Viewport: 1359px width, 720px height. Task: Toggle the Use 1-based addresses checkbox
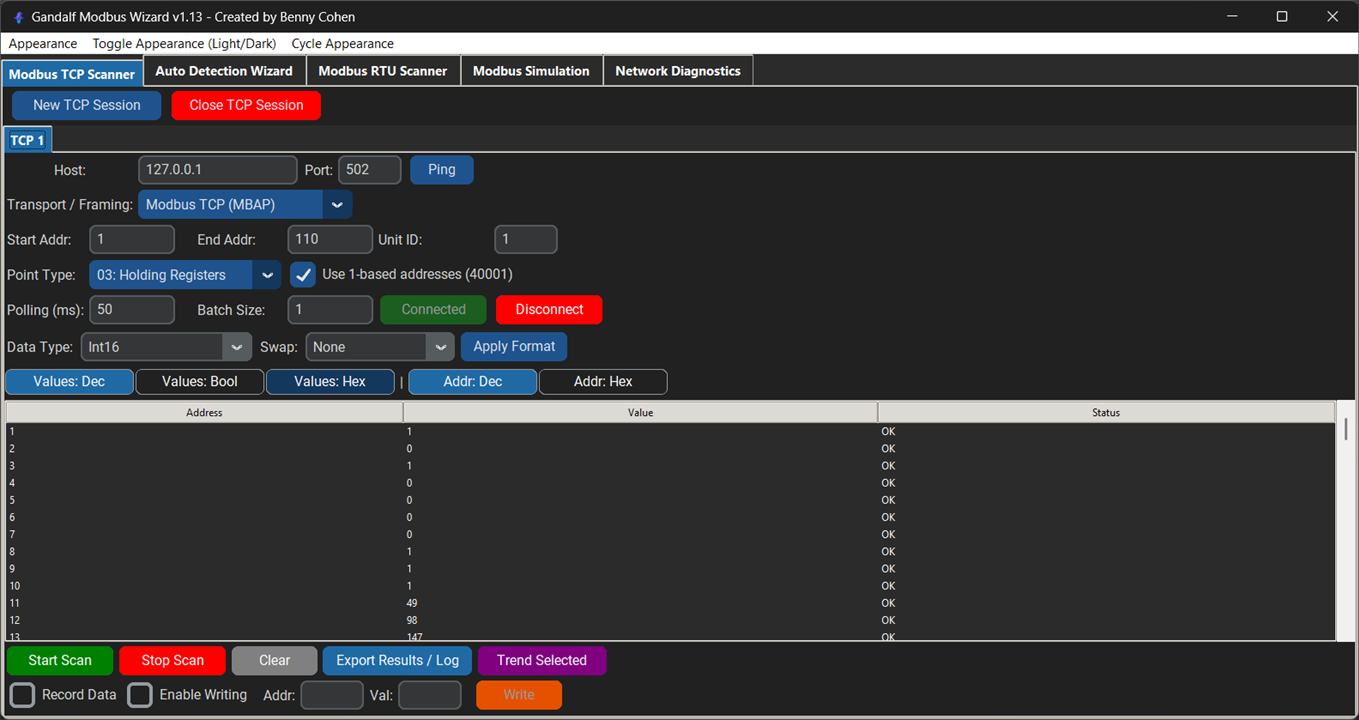pyautogui.click(x=303, y=274)
